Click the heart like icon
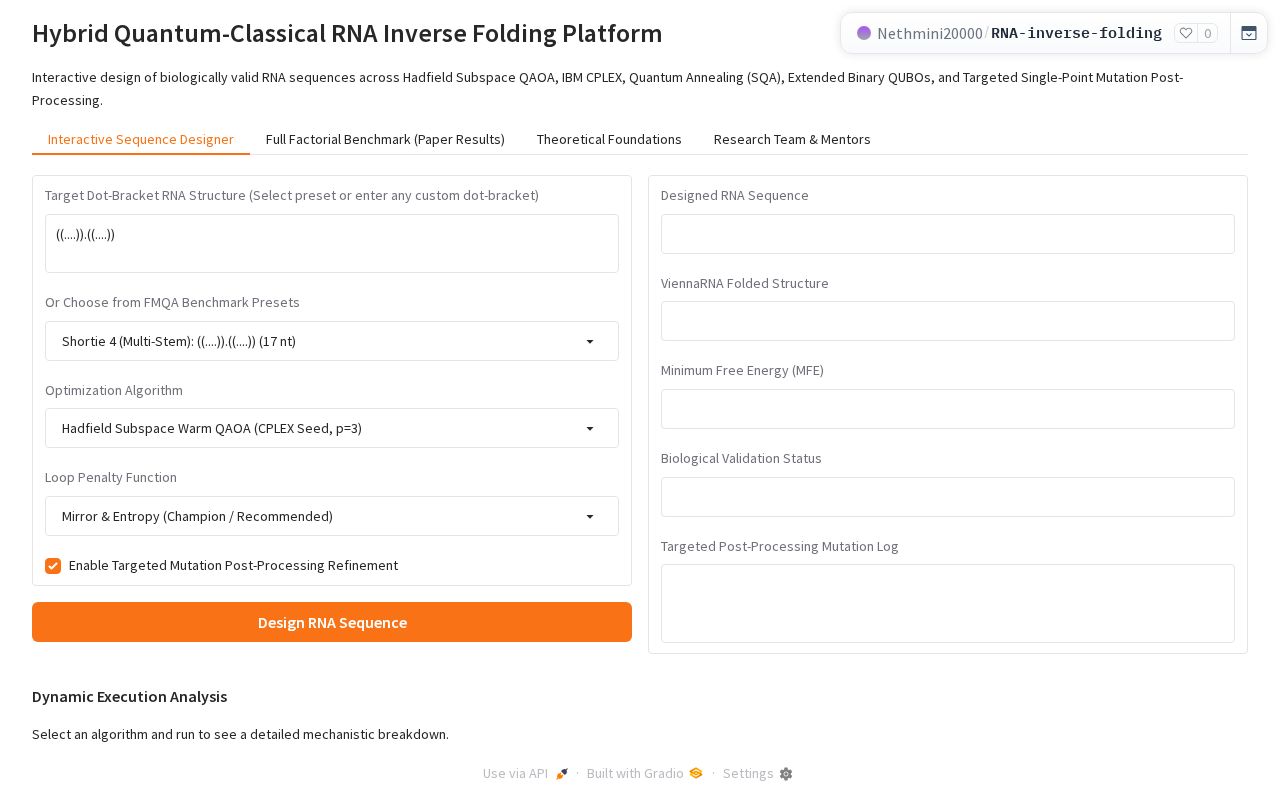The width and height of the screenshot is (1280, 800). pyautogui.click(x=1186, y=33)
